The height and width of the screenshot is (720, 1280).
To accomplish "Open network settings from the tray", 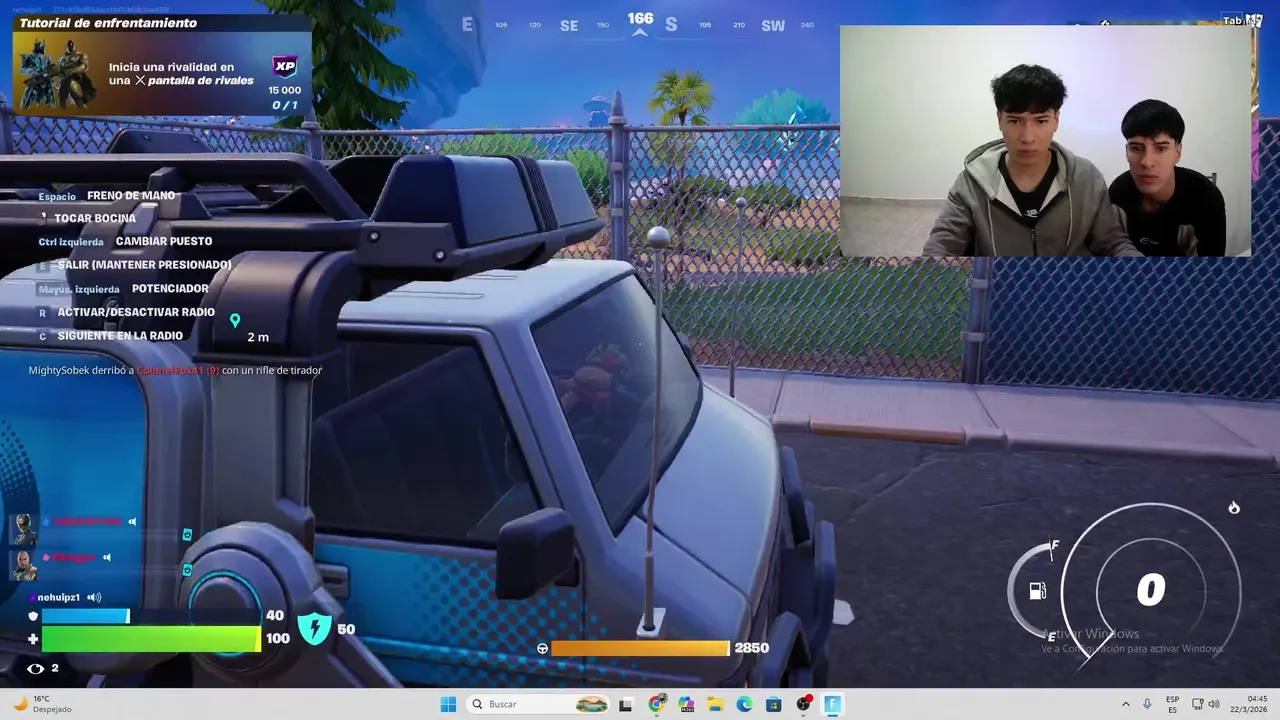I will tap(1198, 704).
